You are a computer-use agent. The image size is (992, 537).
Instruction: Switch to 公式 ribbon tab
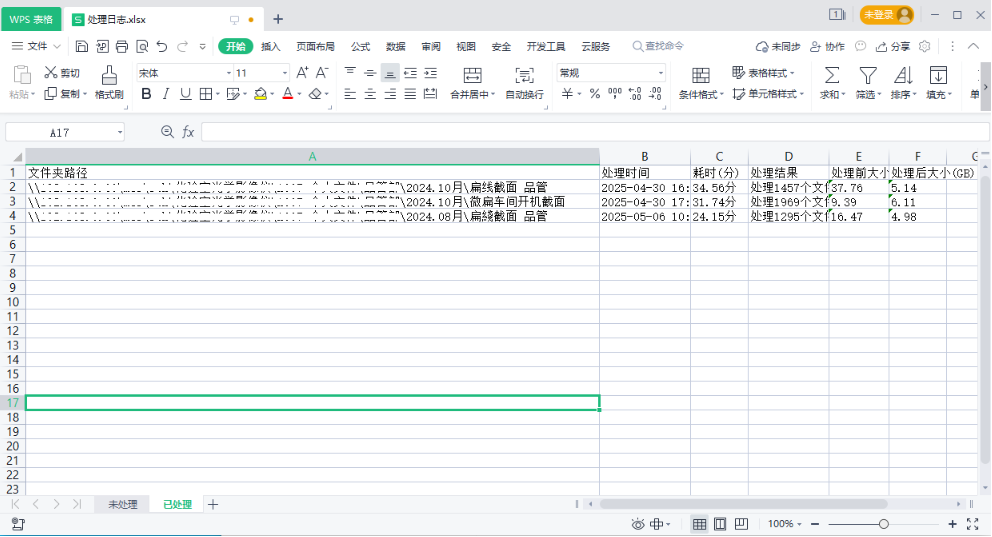click(361, 46)
